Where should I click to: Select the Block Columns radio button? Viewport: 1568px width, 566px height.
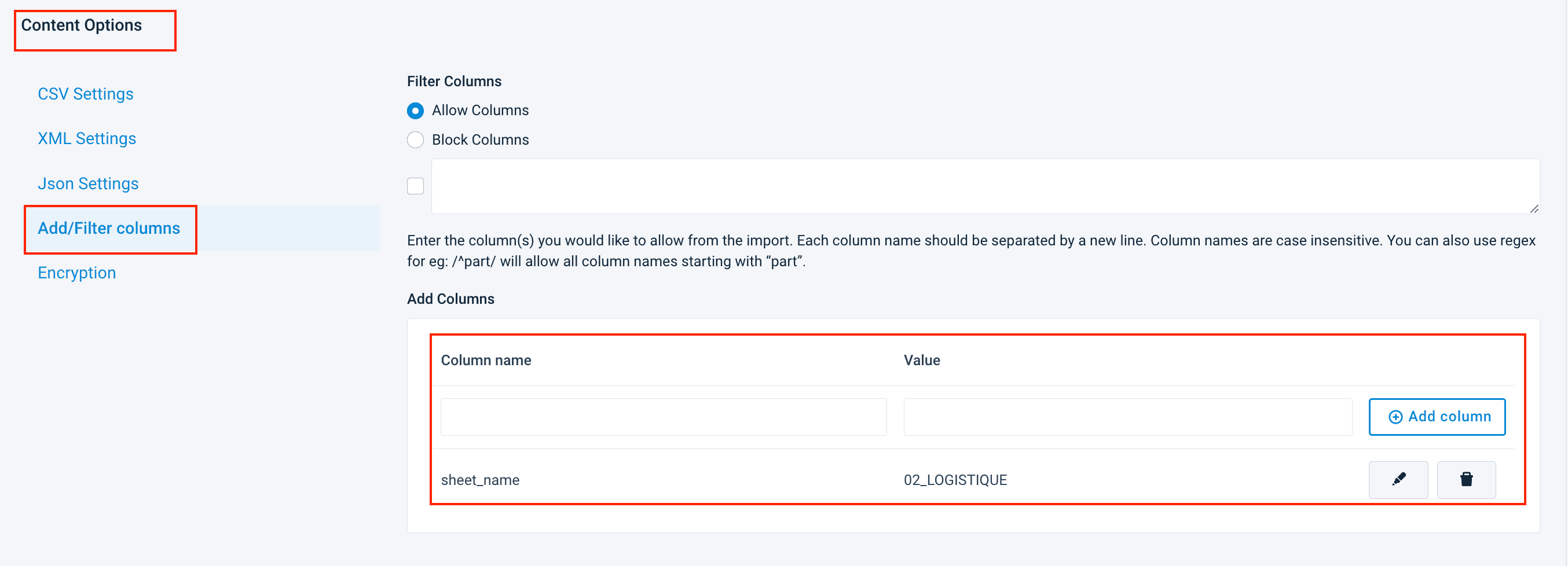tap(415, 140)
